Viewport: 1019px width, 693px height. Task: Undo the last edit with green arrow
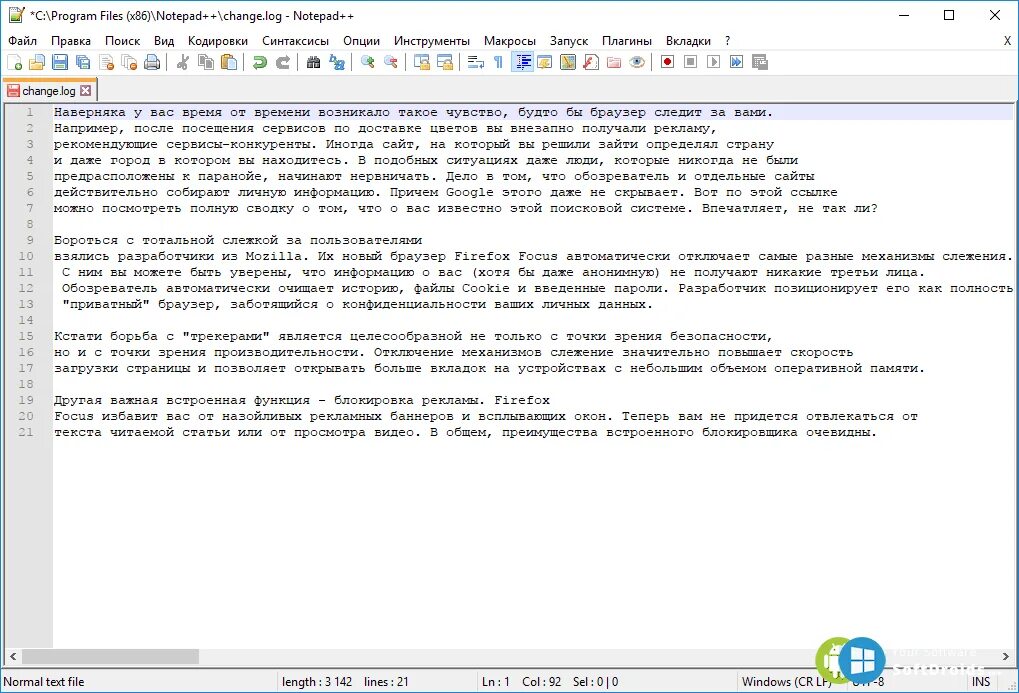point(259,62)
